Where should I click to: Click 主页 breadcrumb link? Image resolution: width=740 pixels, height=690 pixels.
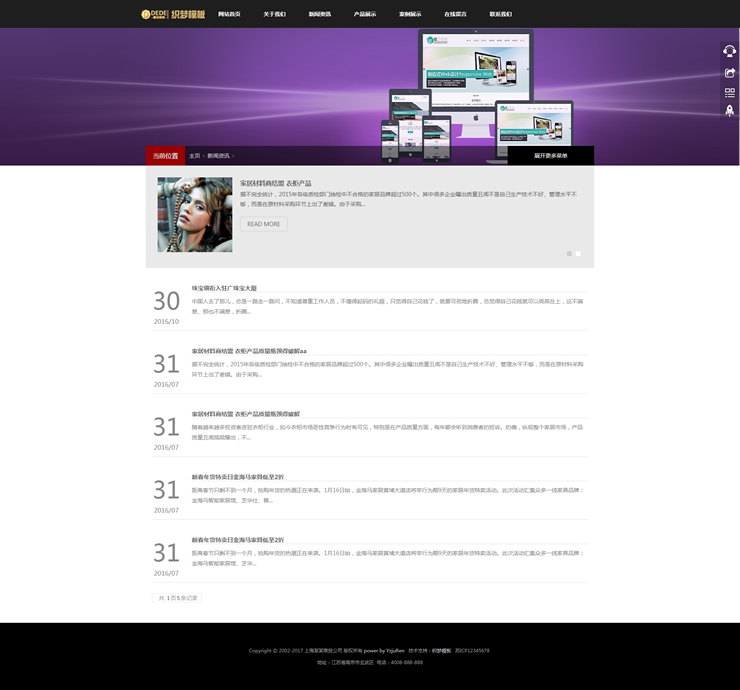(x=194, y=156)
